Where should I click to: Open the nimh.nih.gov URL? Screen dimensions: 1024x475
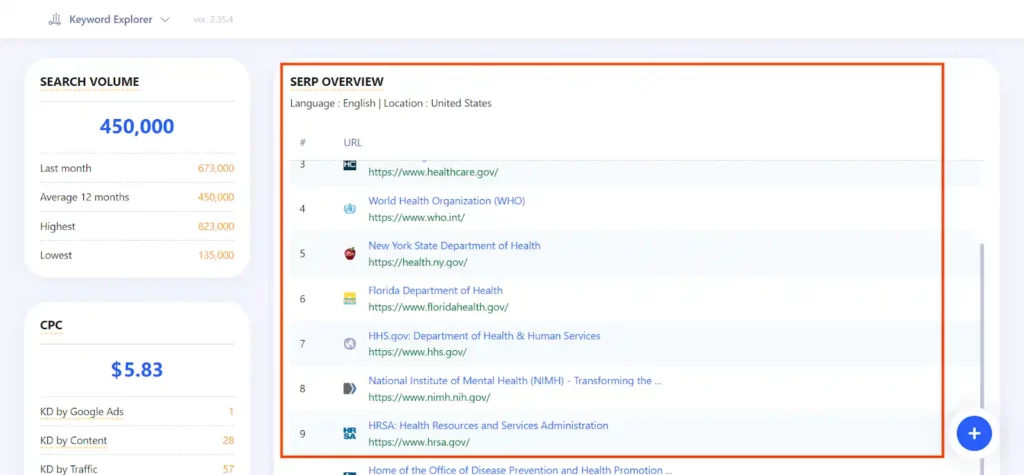point(429,397)
